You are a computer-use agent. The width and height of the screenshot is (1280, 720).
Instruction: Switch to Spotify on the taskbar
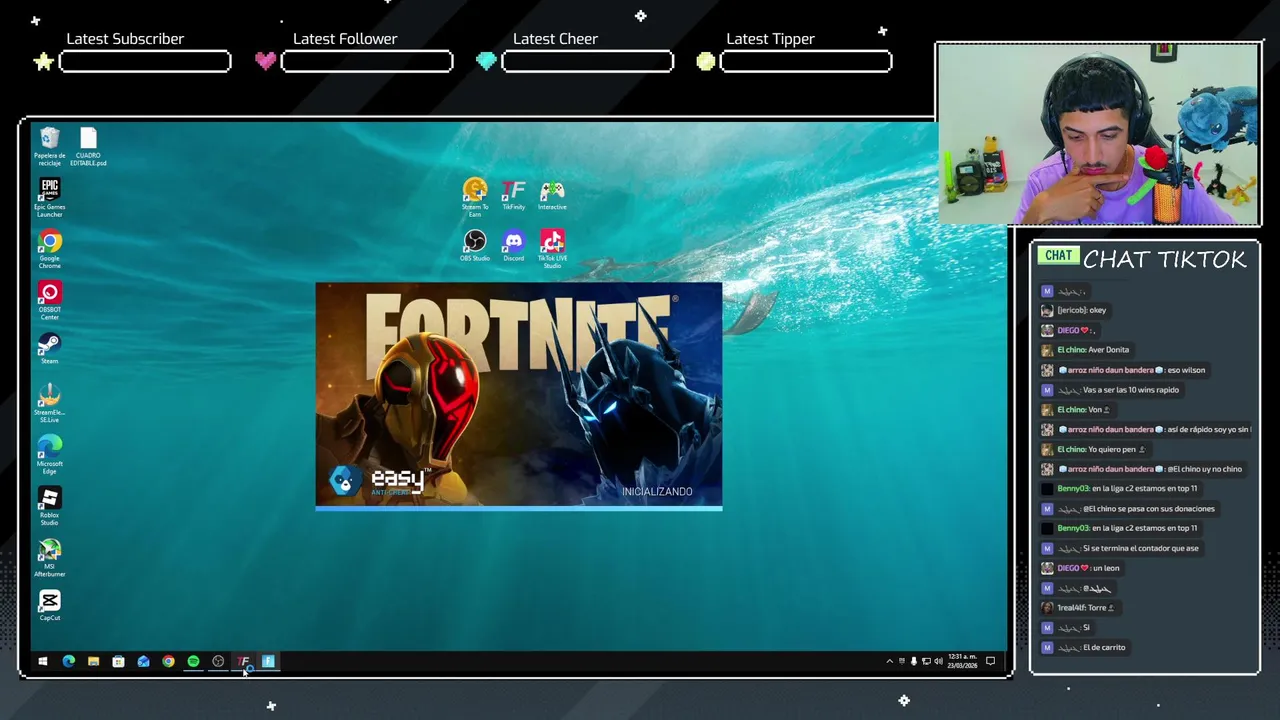(193, 661)
